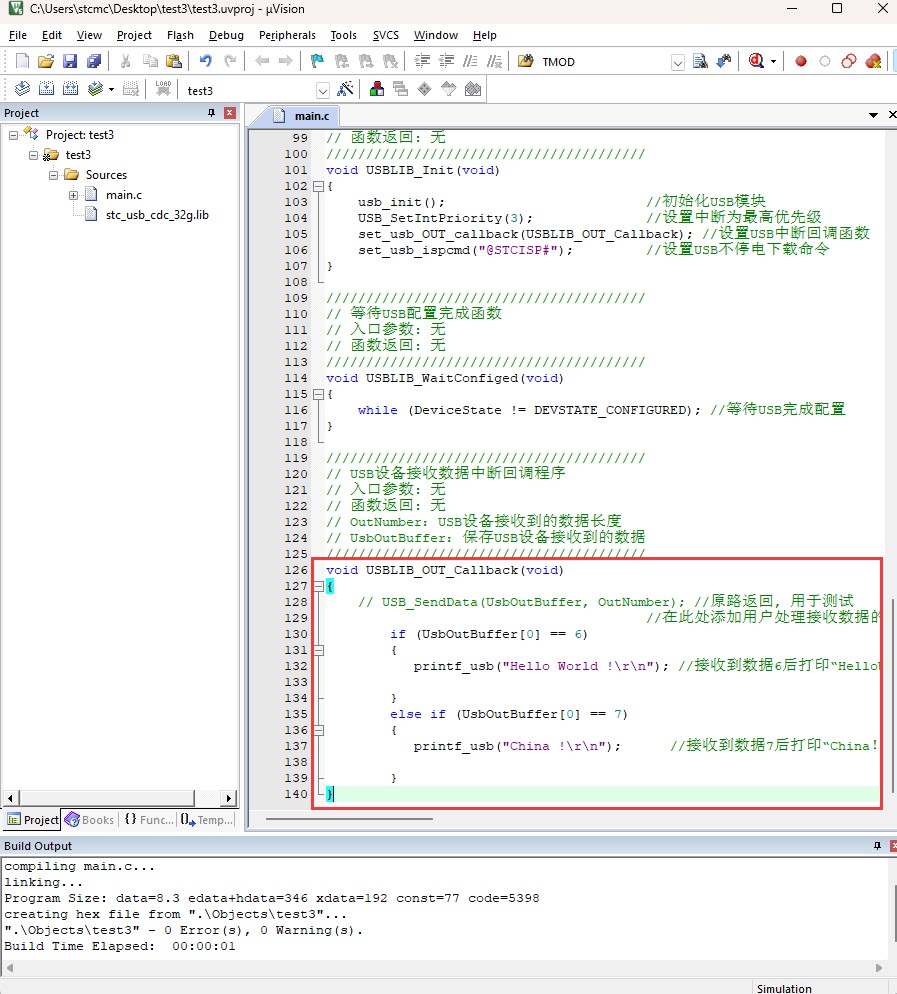Click the Rebuild all target files icon

70,89
